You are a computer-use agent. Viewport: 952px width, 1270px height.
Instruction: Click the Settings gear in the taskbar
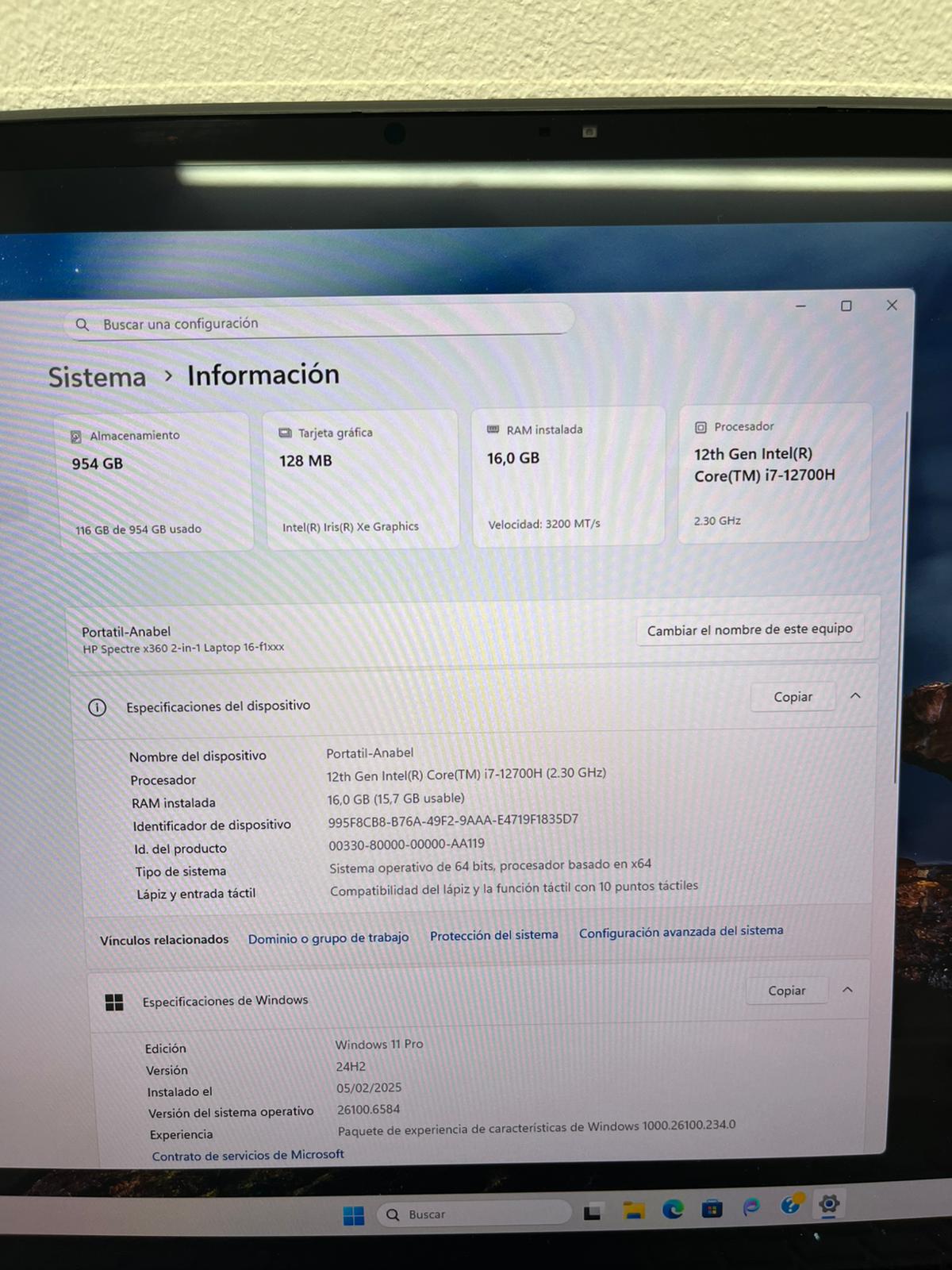point(829,1204)
